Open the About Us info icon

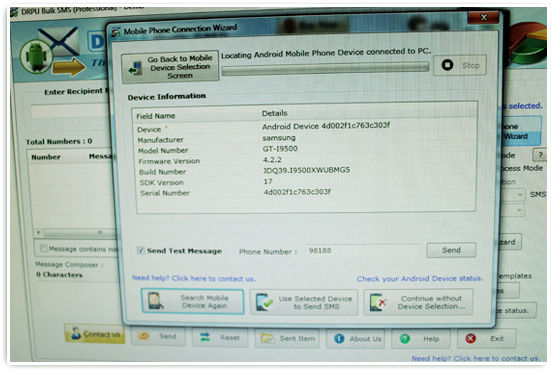click(x=339, y=338)
